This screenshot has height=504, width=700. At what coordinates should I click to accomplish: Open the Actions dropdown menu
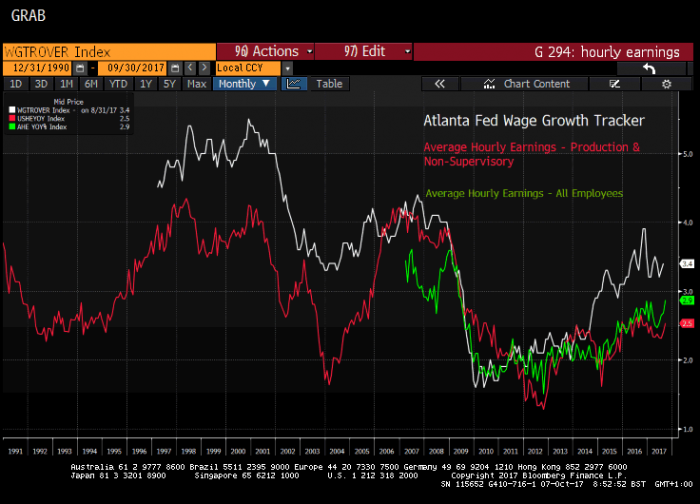coord(265,51)
